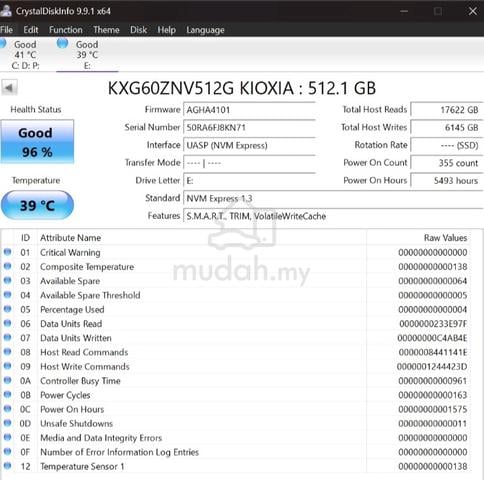The width and height of the screenshot is (484, 480).
Task: Open the Function menu
Action: click(66, 30)
